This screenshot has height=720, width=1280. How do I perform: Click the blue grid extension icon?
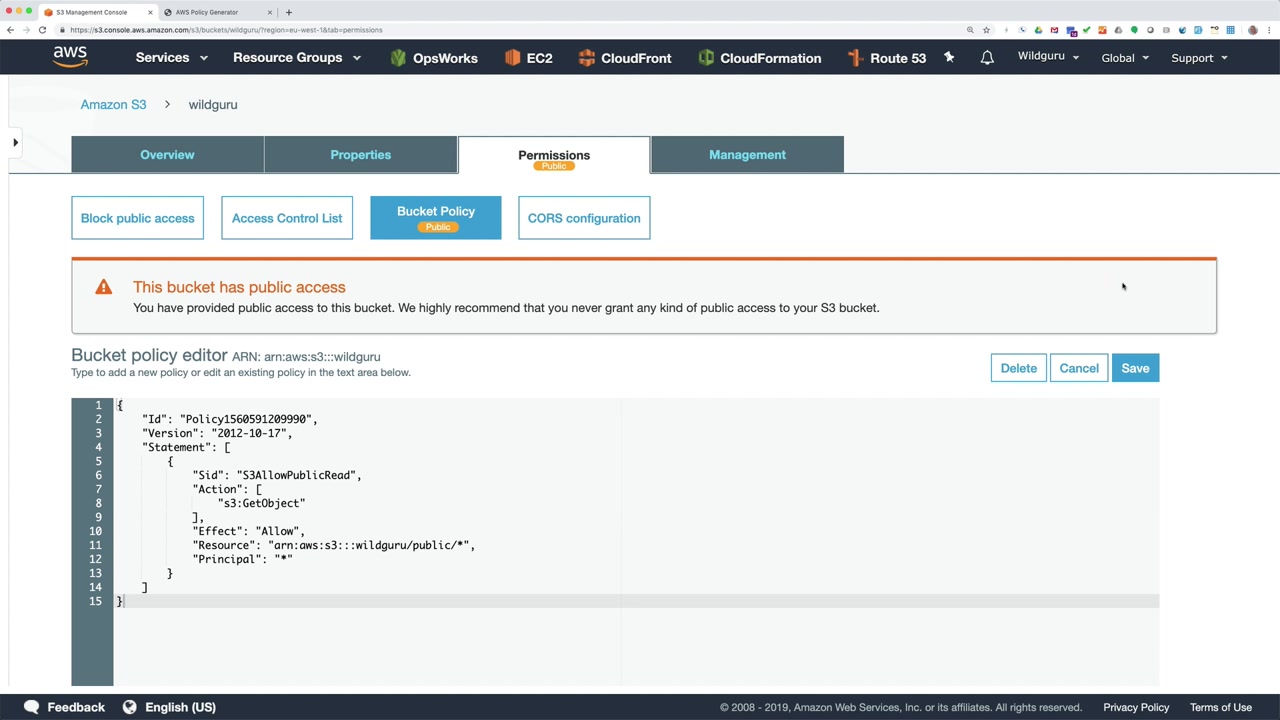tap(1231, 30)
